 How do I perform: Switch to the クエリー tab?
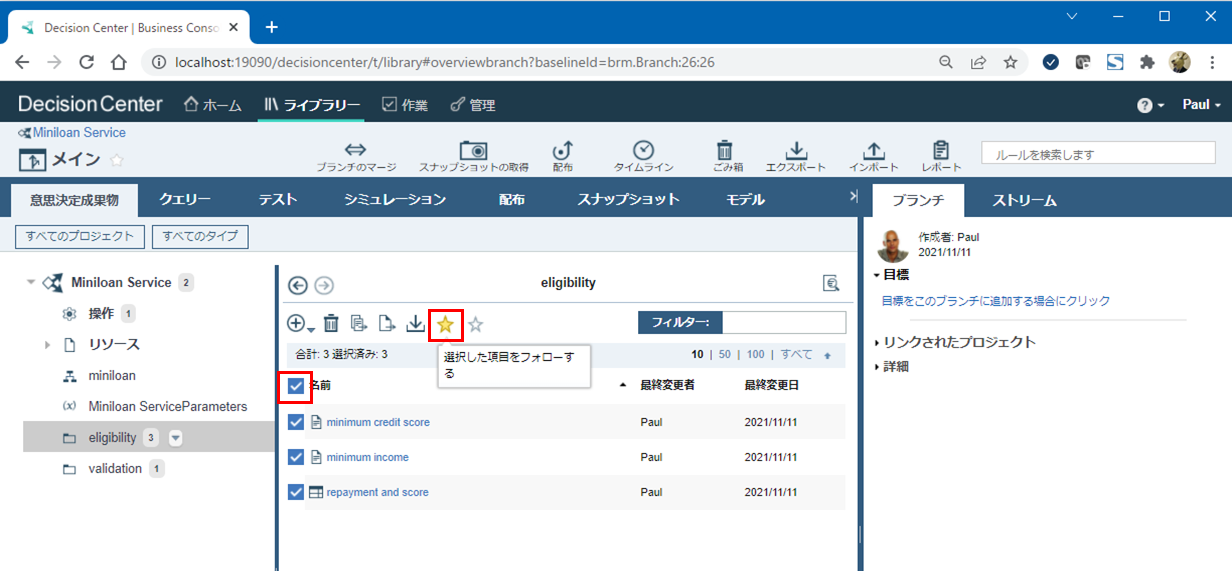coord(185,199)
